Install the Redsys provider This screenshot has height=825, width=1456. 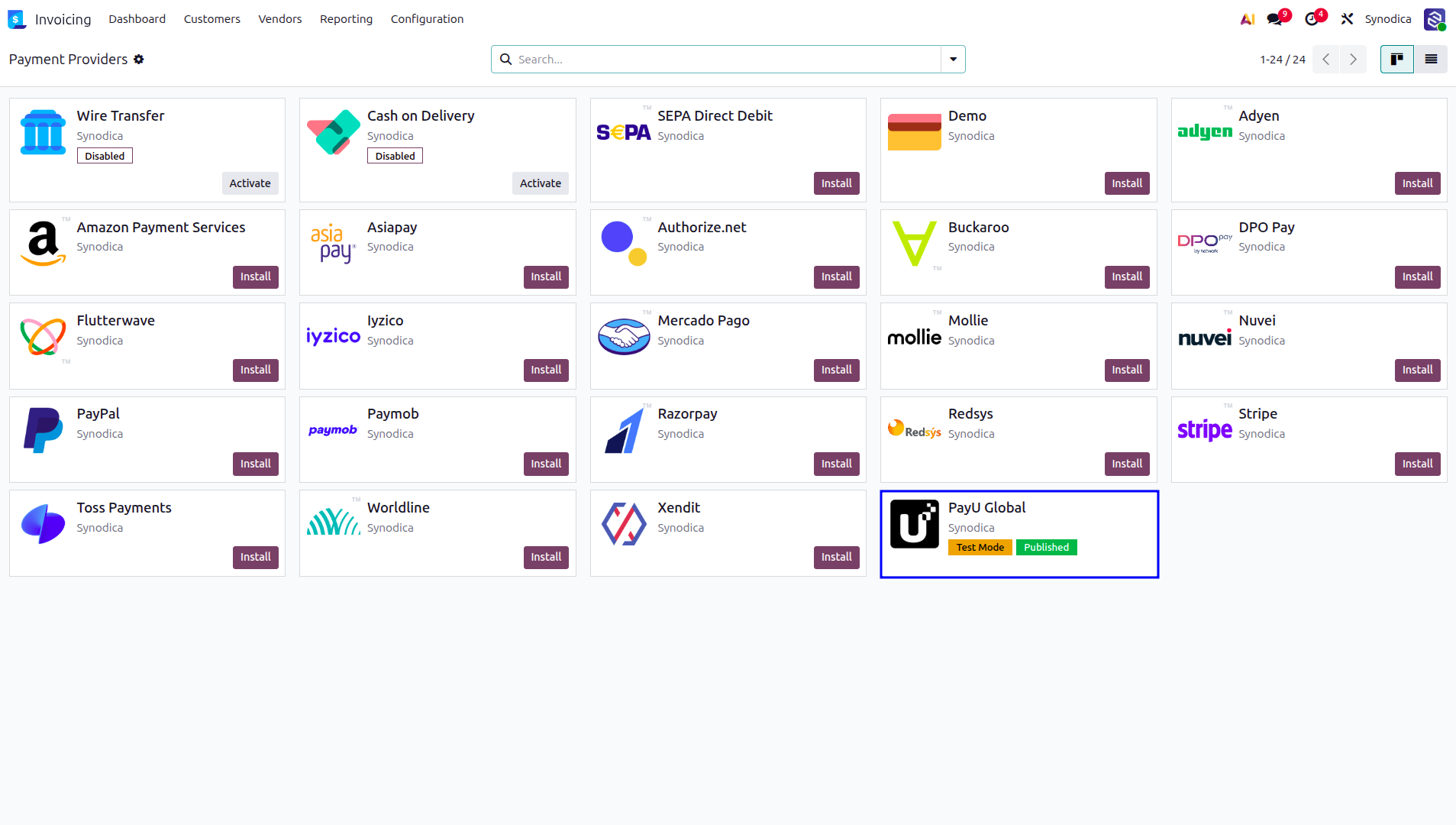(x=1126, y=464)
